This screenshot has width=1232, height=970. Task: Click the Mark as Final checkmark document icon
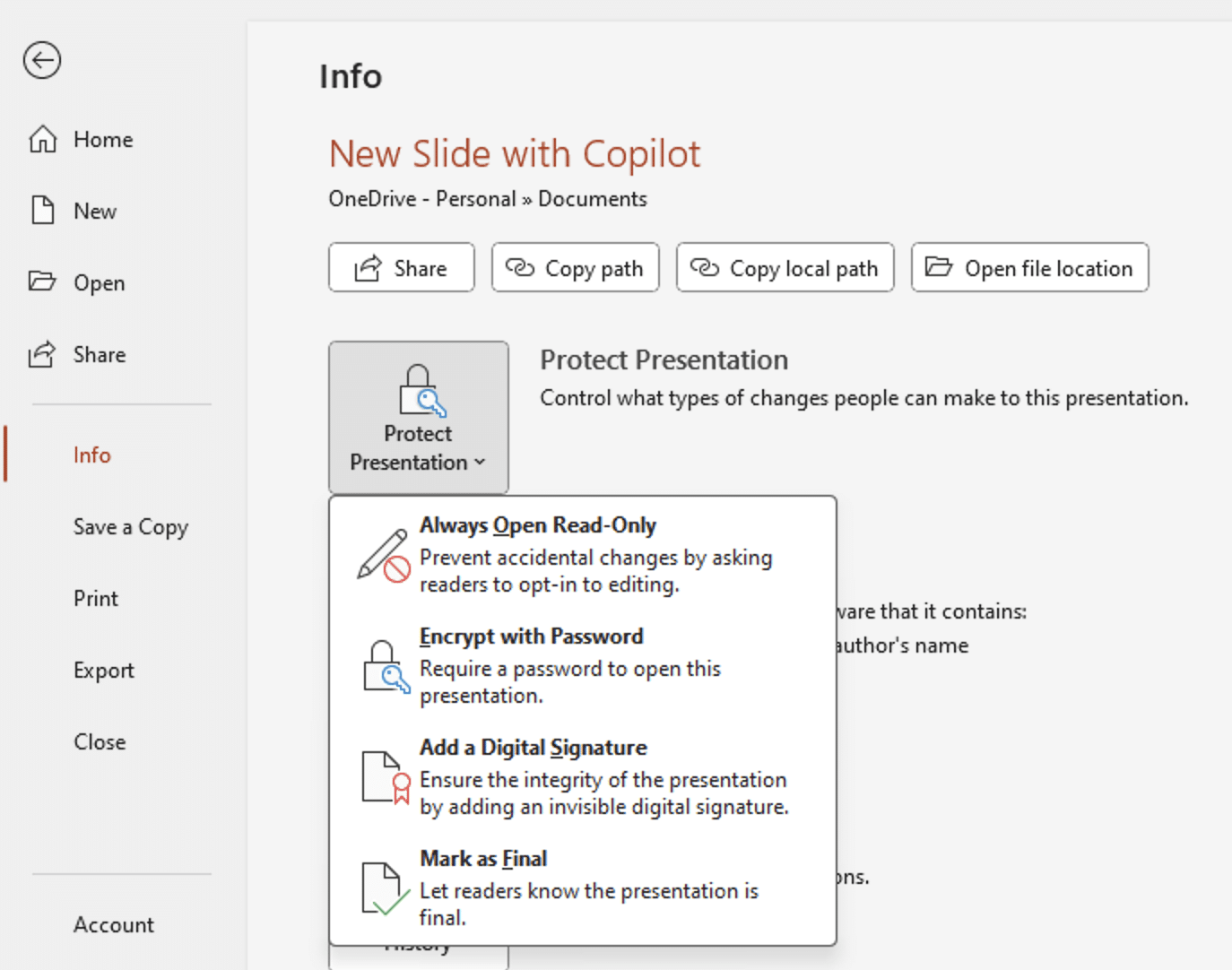click(x=386, y=888)
